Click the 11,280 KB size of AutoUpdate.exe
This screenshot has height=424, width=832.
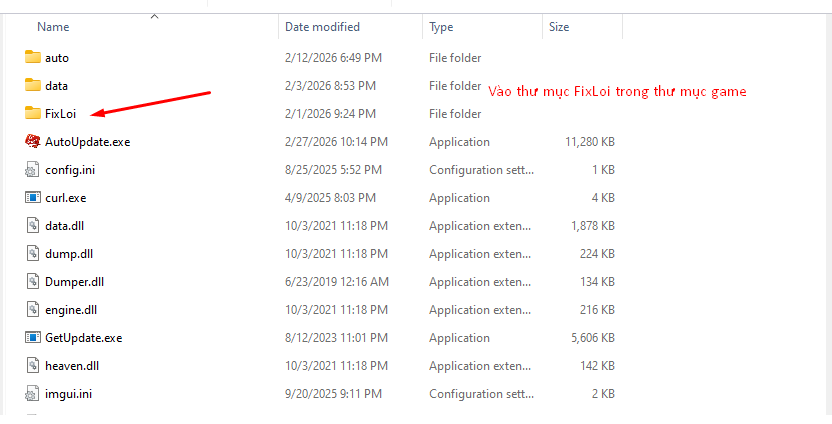pyautogui.click(x=589, y=142)
